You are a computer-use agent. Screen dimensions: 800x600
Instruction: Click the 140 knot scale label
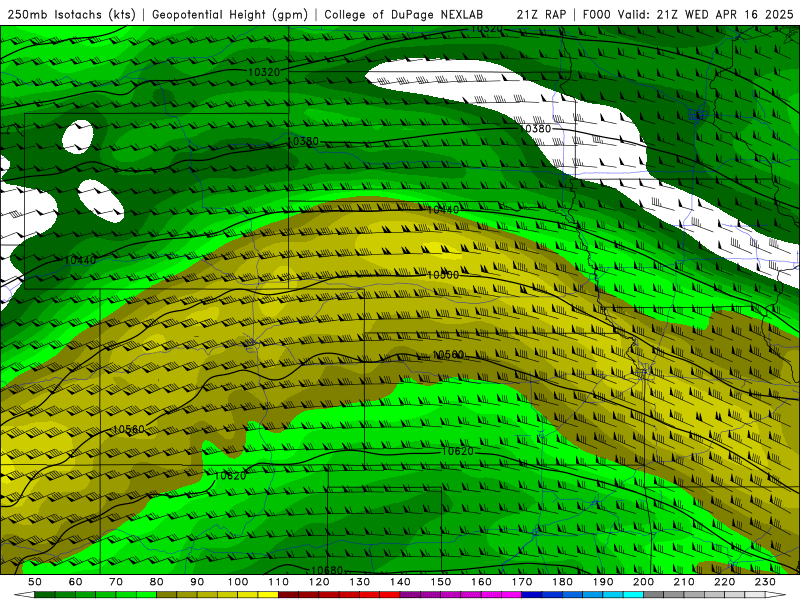point(400,582)
